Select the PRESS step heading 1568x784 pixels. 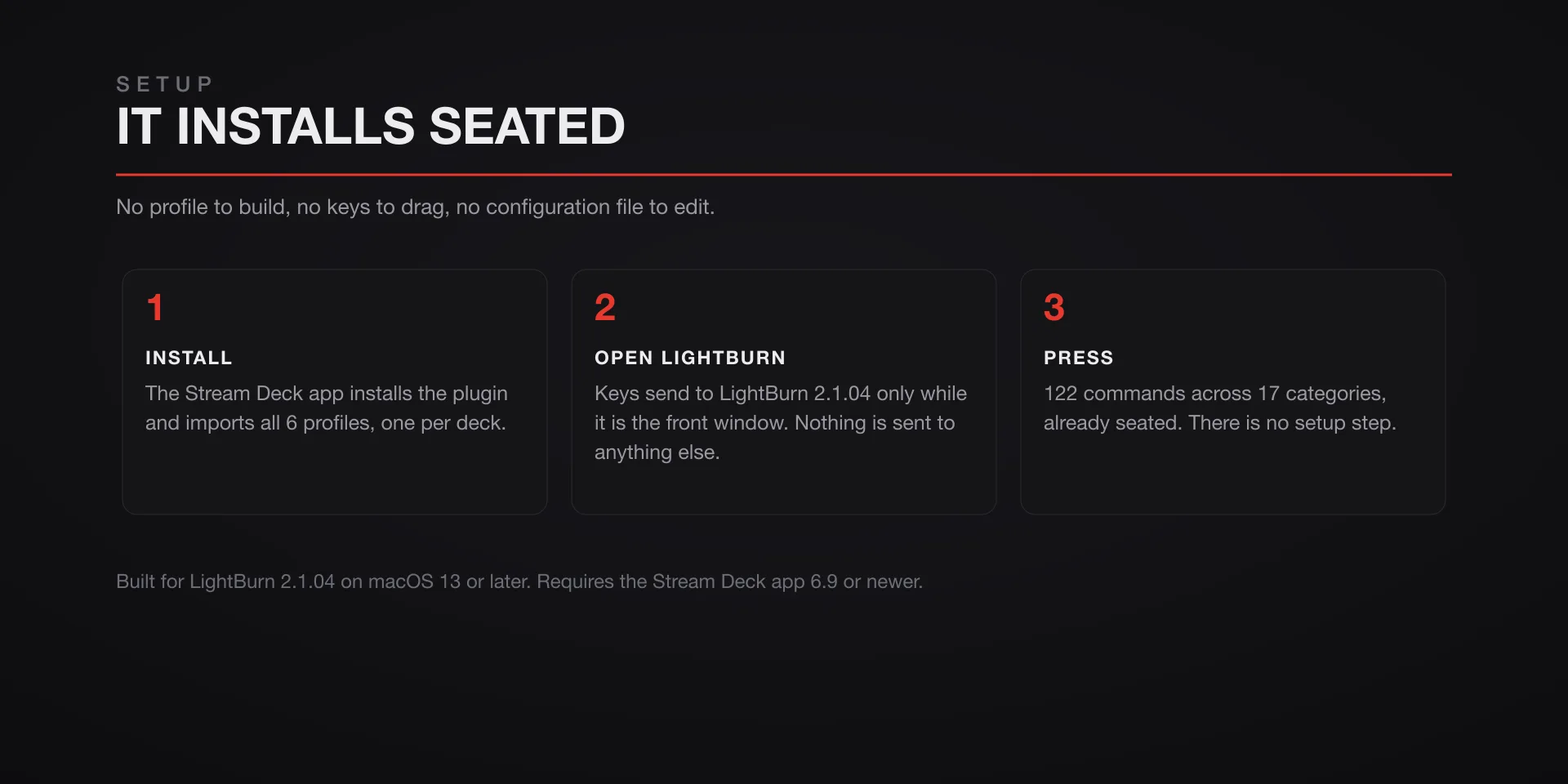1079,358
